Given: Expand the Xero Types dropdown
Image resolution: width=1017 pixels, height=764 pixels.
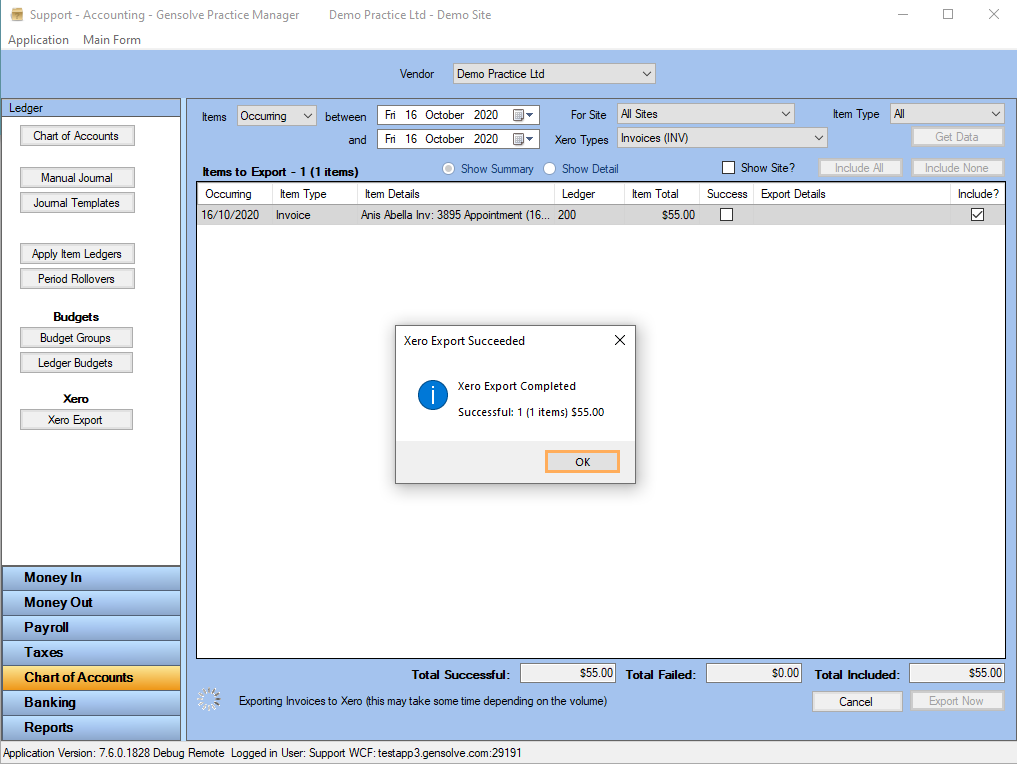Looking at the screenshot, I should coord(819,138).
